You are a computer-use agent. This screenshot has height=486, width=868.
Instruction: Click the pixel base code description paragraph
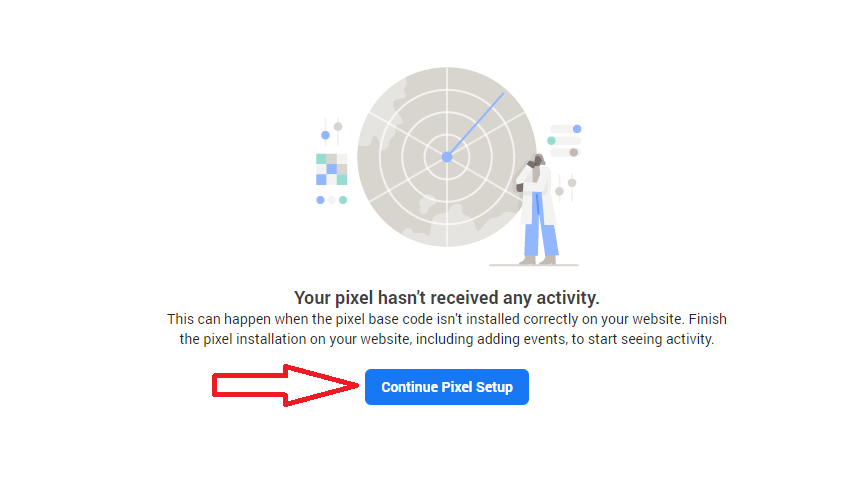pyautogui.click(x=446, y=329)
